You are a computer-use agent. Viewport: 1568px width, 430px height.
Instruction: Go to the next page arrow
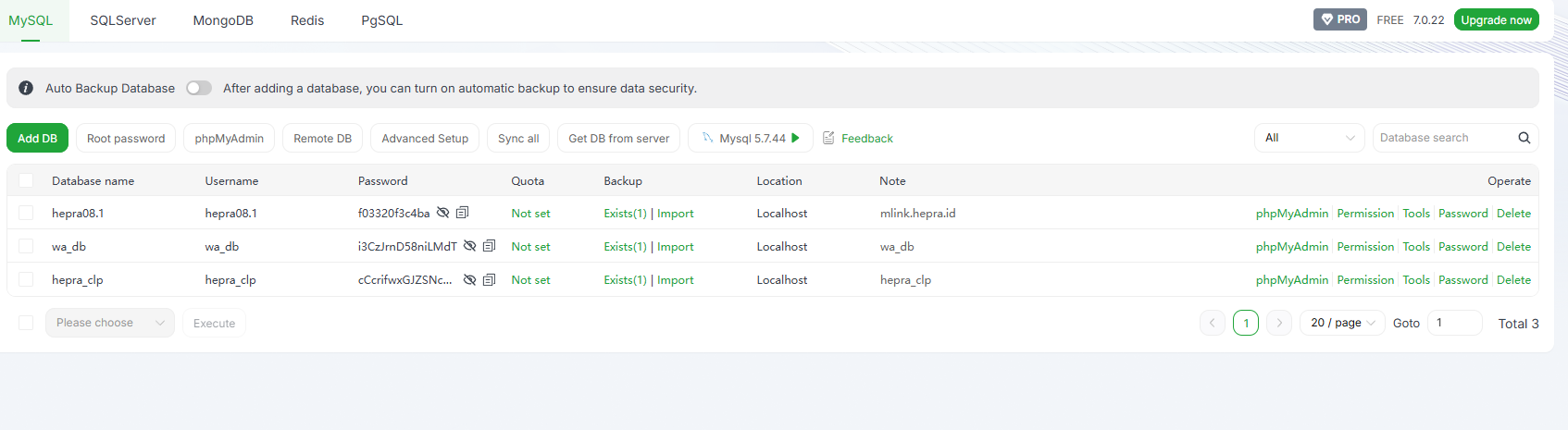pos(1278,323)
